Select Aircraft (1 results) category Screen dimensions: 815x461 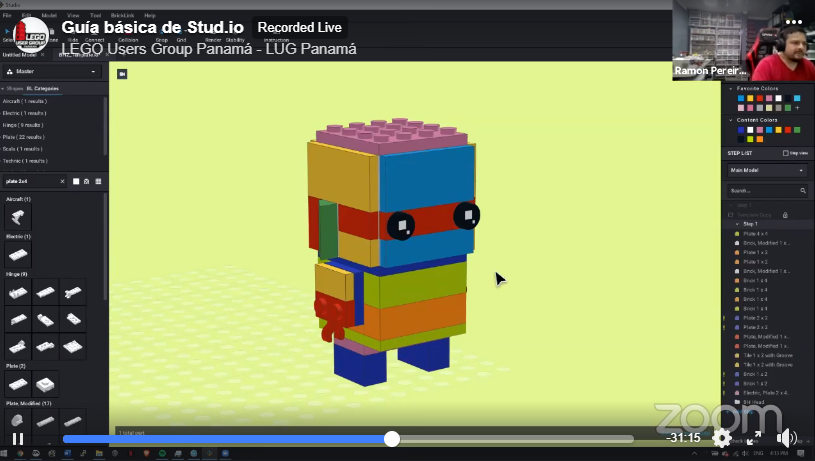[x=24, y=101]
